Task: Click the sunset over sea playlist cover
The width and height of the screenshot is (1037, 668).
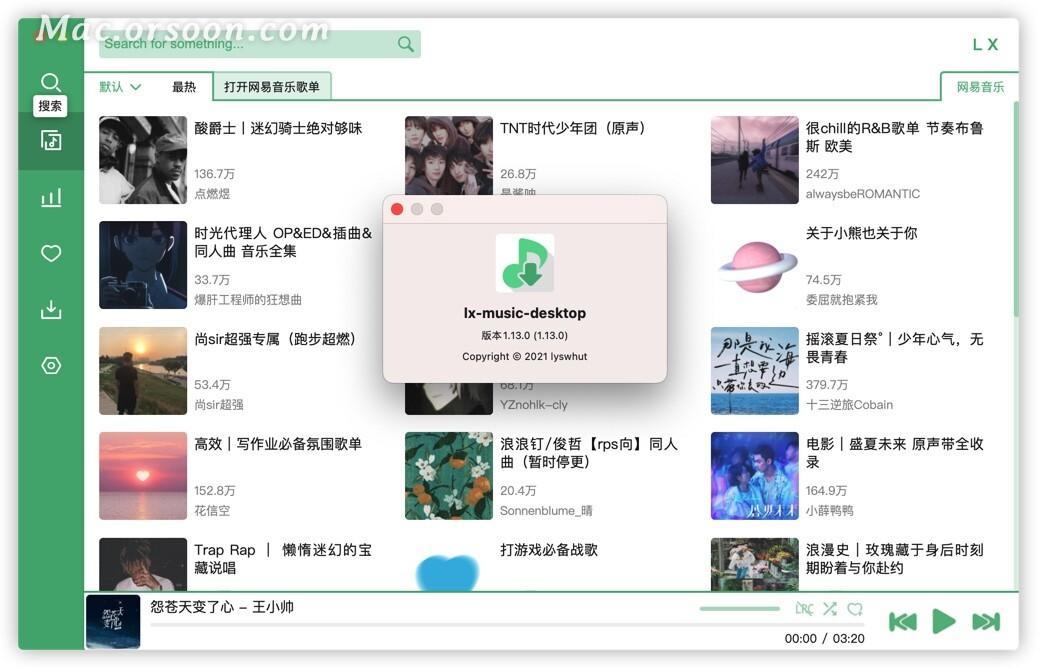Action: pyautogui.click(x=143, y=476)
